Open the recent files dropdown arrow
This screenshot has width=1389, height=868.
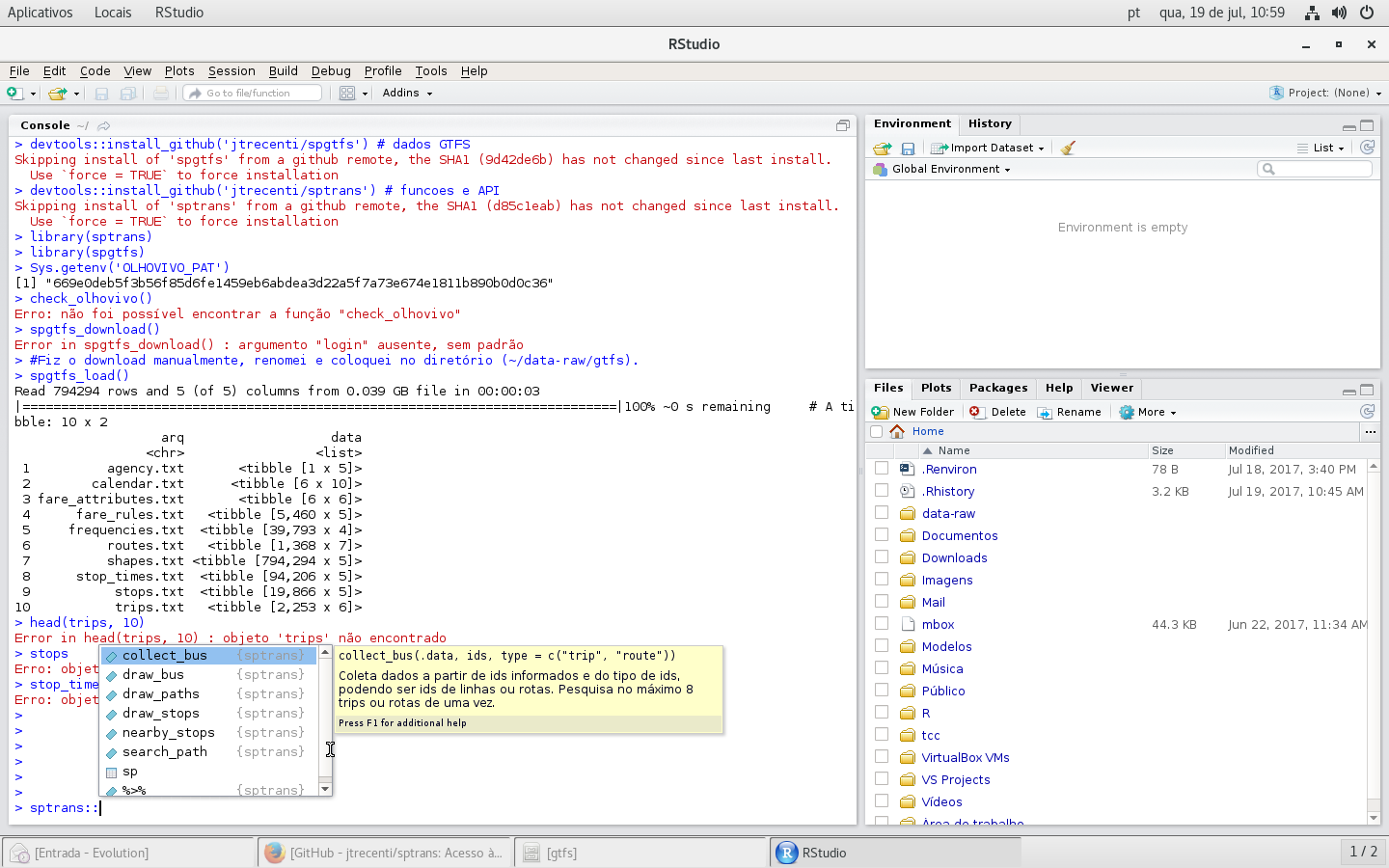tap(76, 94)
